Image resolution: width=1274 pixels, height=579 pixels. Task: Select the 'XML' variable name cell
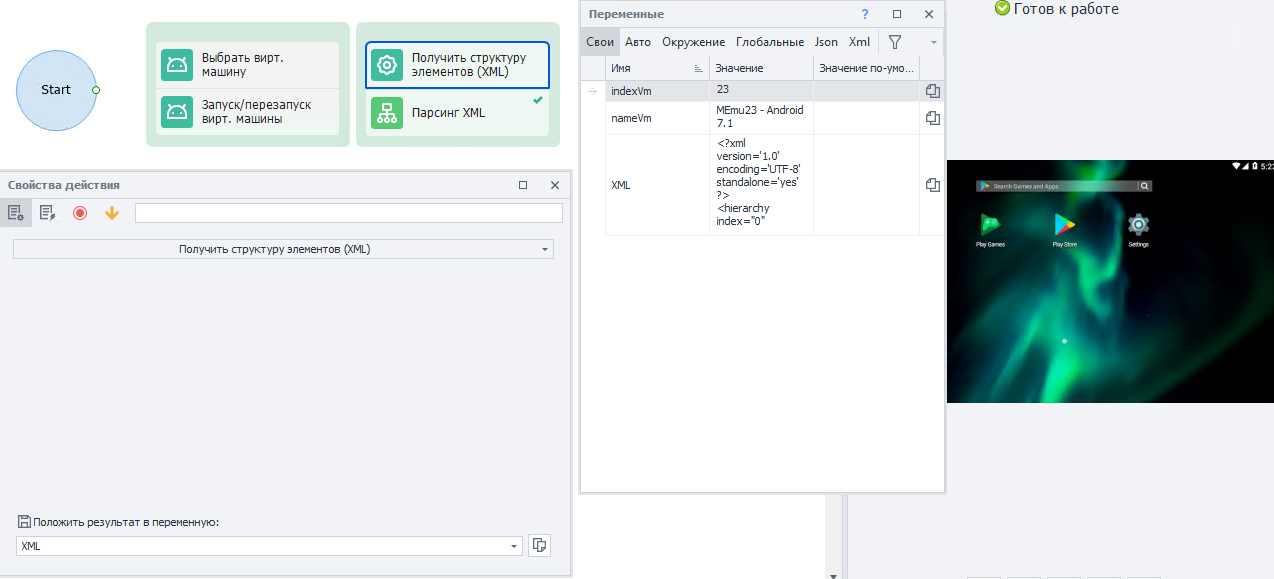[657, 185]
